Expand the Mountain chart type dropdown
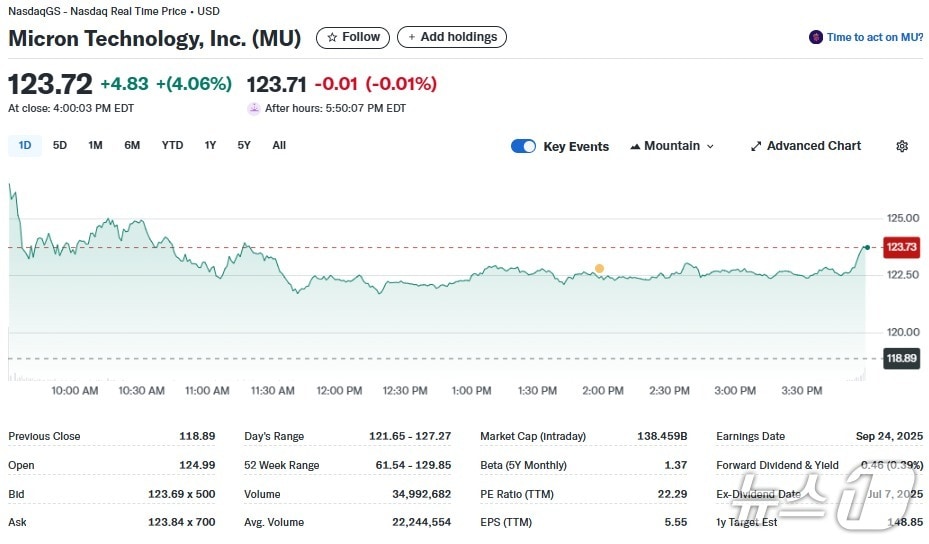The width and height of the screenshot is (929, 544). pyautogui.click(x=672, y=146)
